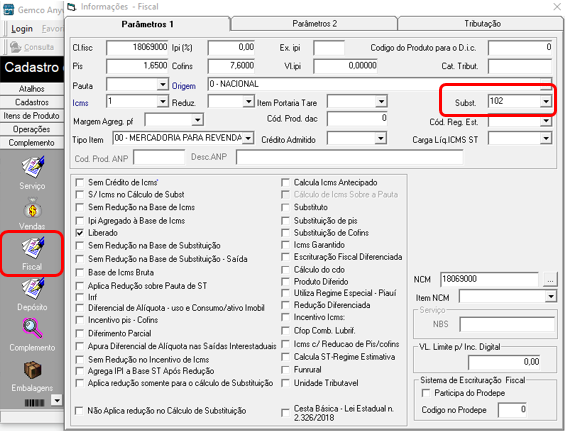
Task: Check the Substituto checkbox
Action: (x=285, y=208)
